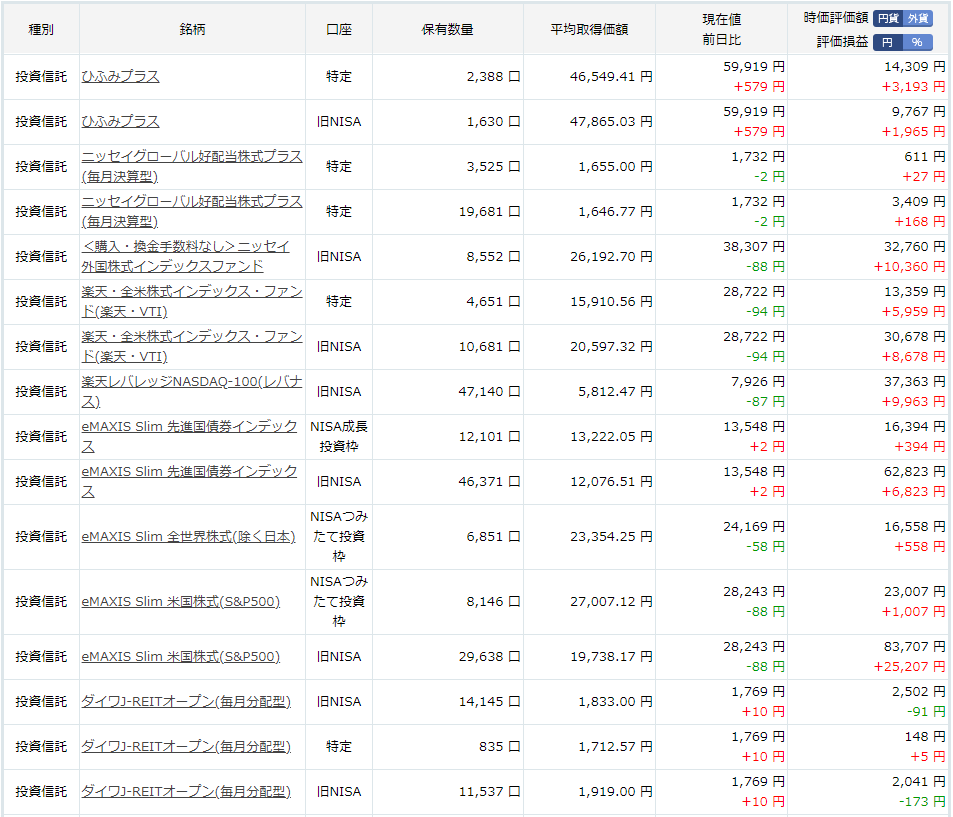This screenshot has height=817, width=953.
Task: Select average cost 19,738.17 円
Action: click(x=611, y=657)
